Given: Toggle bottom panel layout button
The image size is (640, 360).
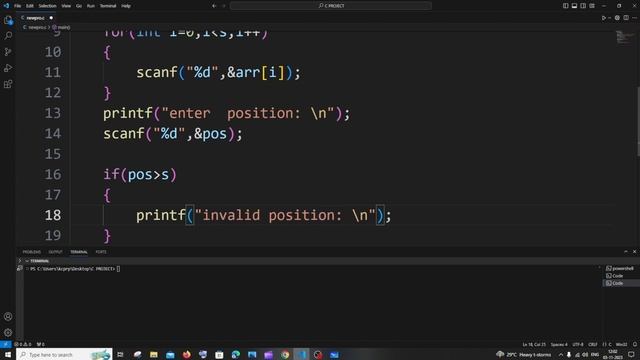Looking at the screenshot, I should pyautogui.click(x=574, y=6).
